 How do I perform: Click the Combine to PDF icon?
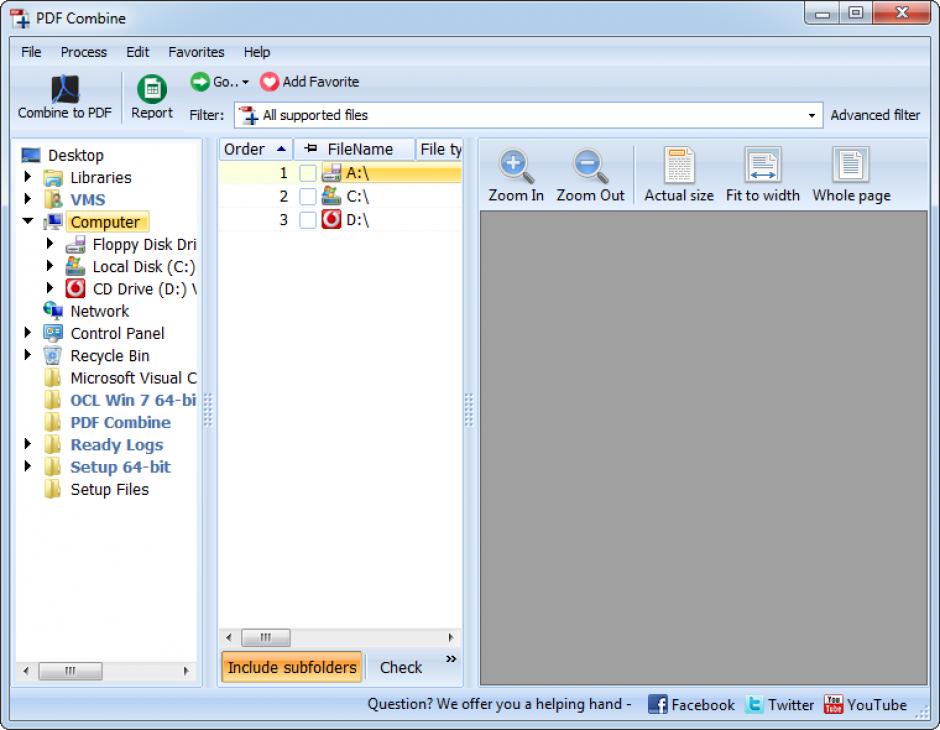[x=64, y=88]
